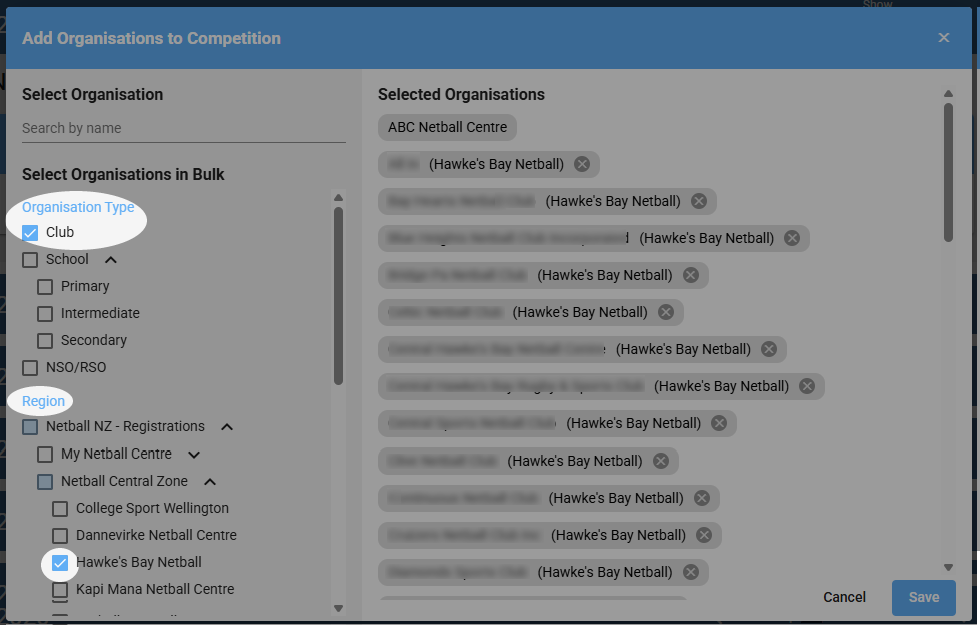The height and width of the screenshot is (625, 980).
Task: Close the Add Organisations dialog
Action: pos(944,38)
